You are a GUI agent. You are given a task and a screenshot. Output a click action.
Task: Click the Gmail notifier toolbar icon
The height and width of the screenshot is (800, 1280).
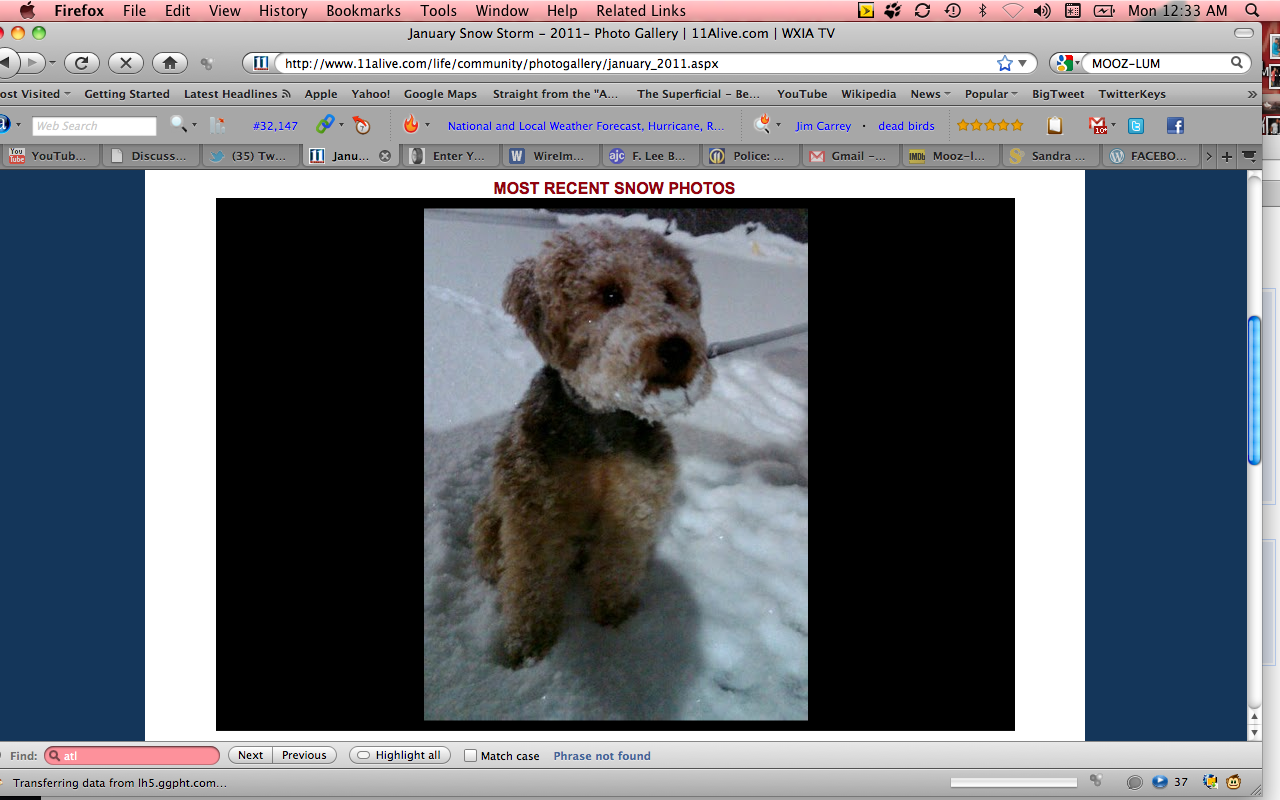click(1098, 126)
